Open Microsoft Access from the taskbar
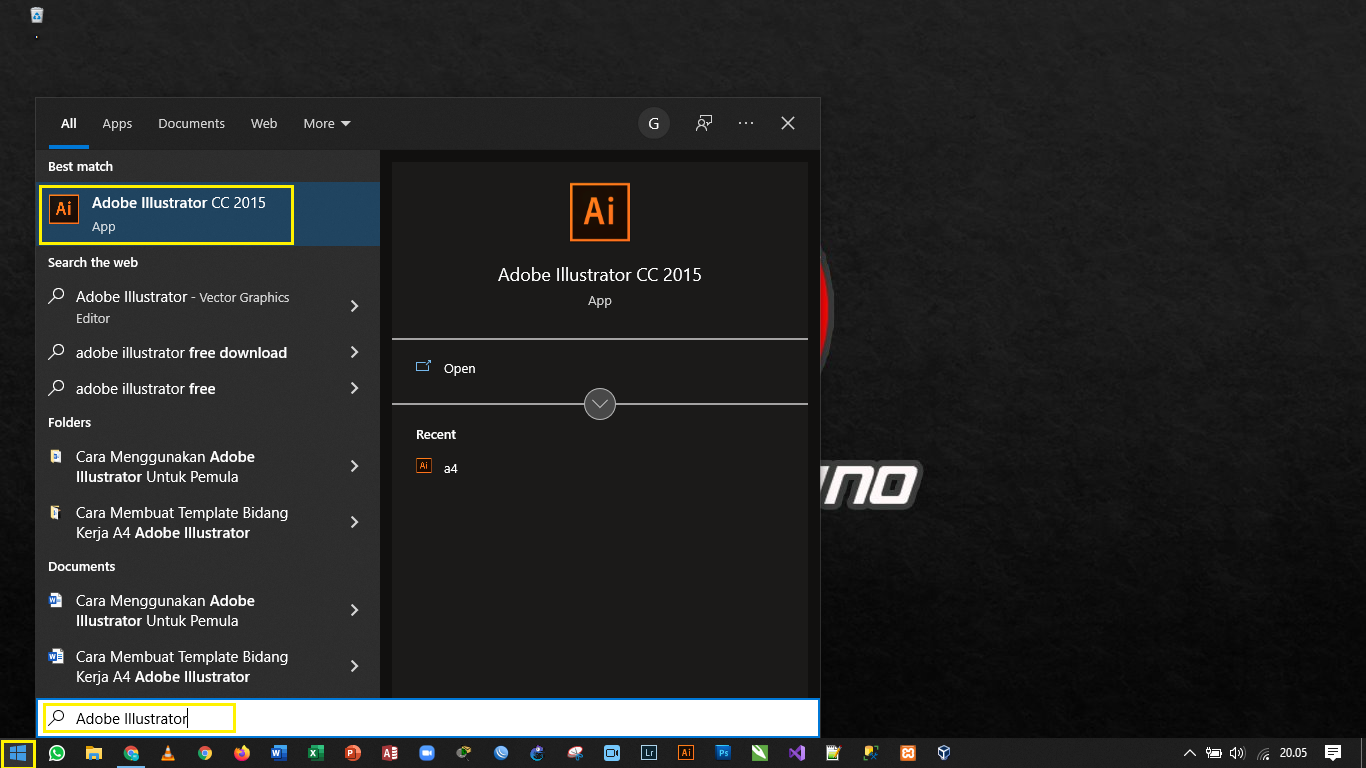Screen dimensions: 1366x768 click(389, 753)
